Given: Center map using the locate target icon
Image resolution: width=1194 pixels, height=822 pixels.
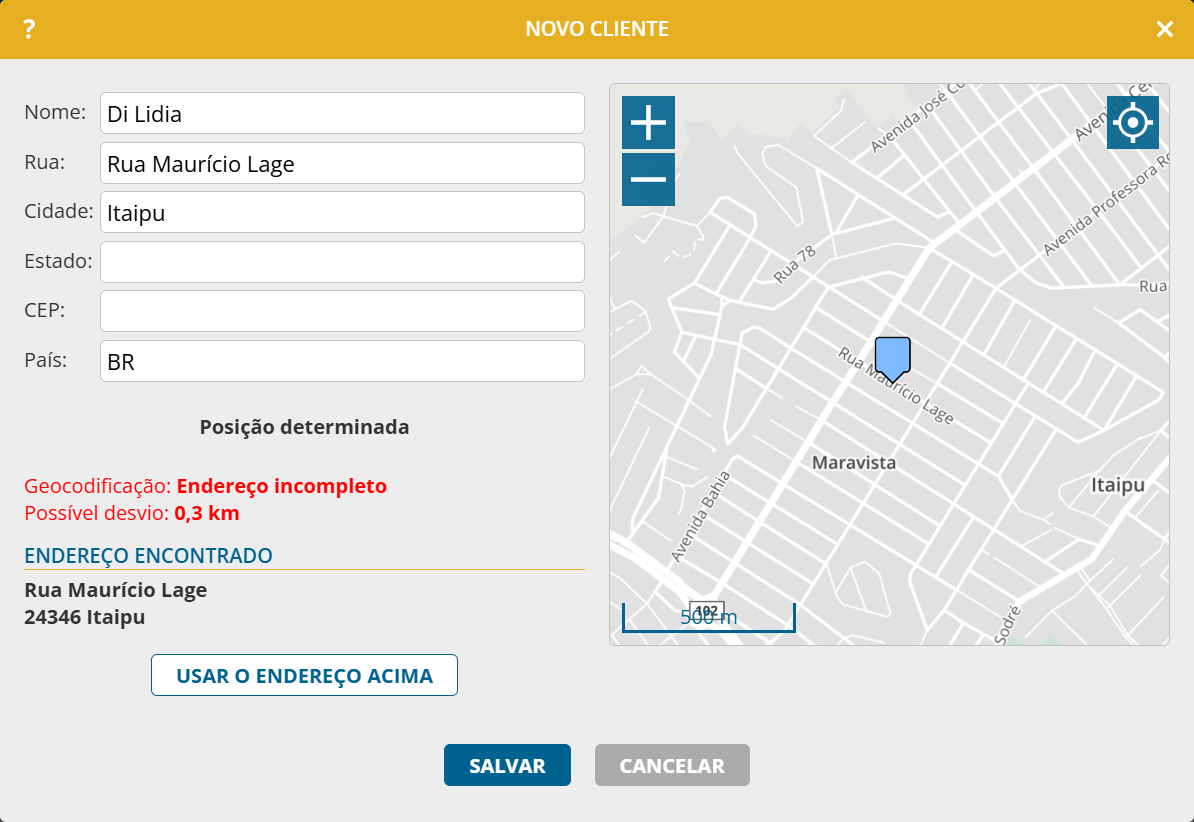Looking at the screenshot, I should coord(1132,122).
